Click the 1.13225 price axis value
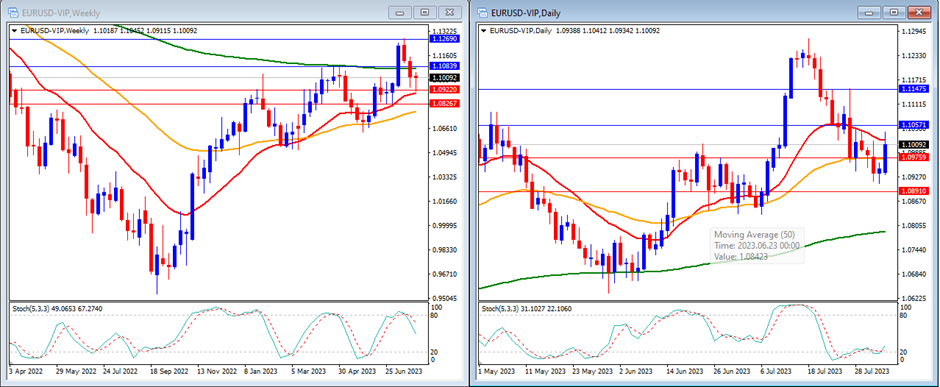Image resolution: width=940 pixels, height=387 pixels. [444, 31]
